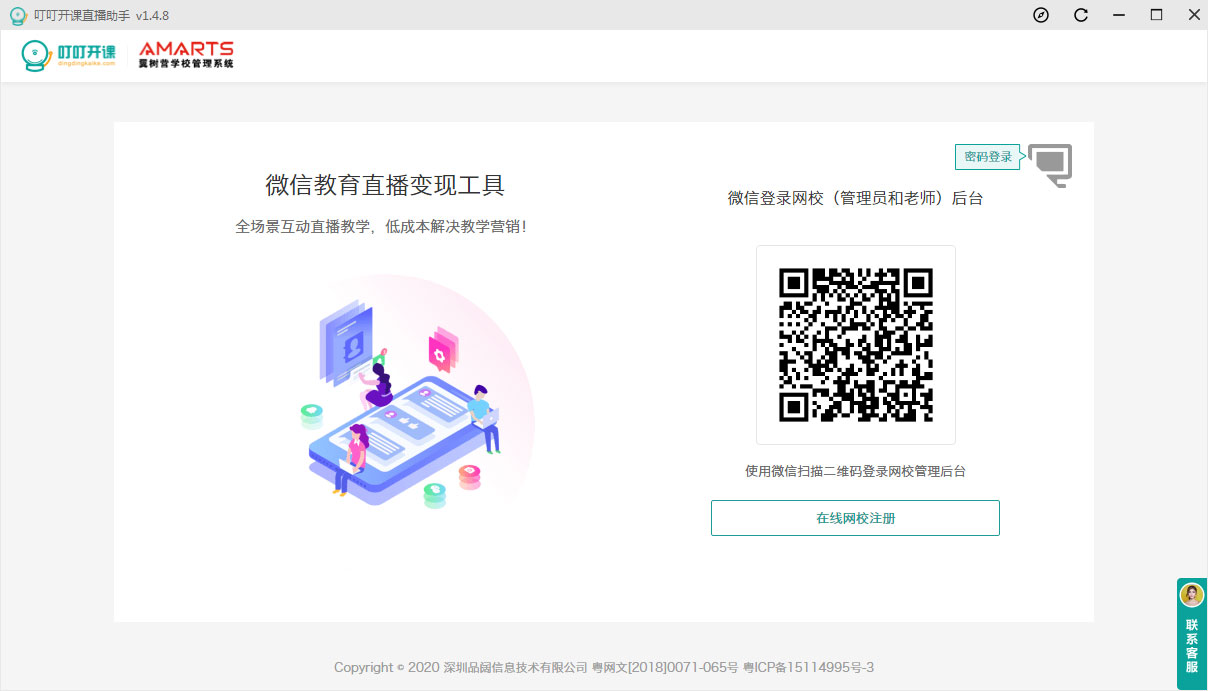Click the 密码登录 label
This screenshot has height=691, width=1208.
click(988, 157)
